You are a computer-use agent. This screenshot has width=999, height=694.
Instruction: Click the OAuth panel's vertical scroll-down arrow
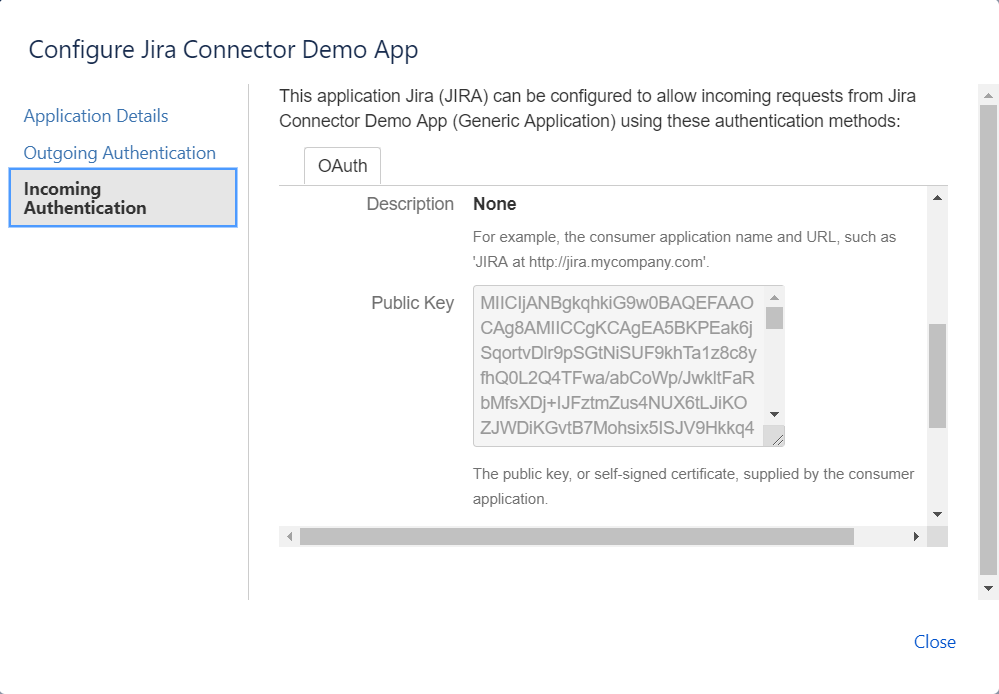937,514
